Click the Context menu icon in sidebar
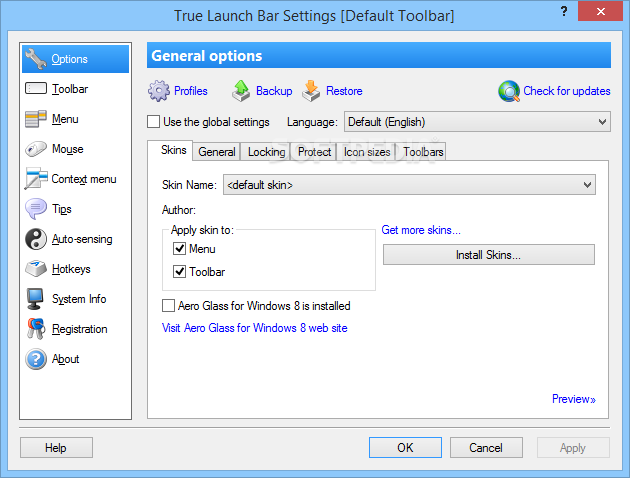 point(36,178)
